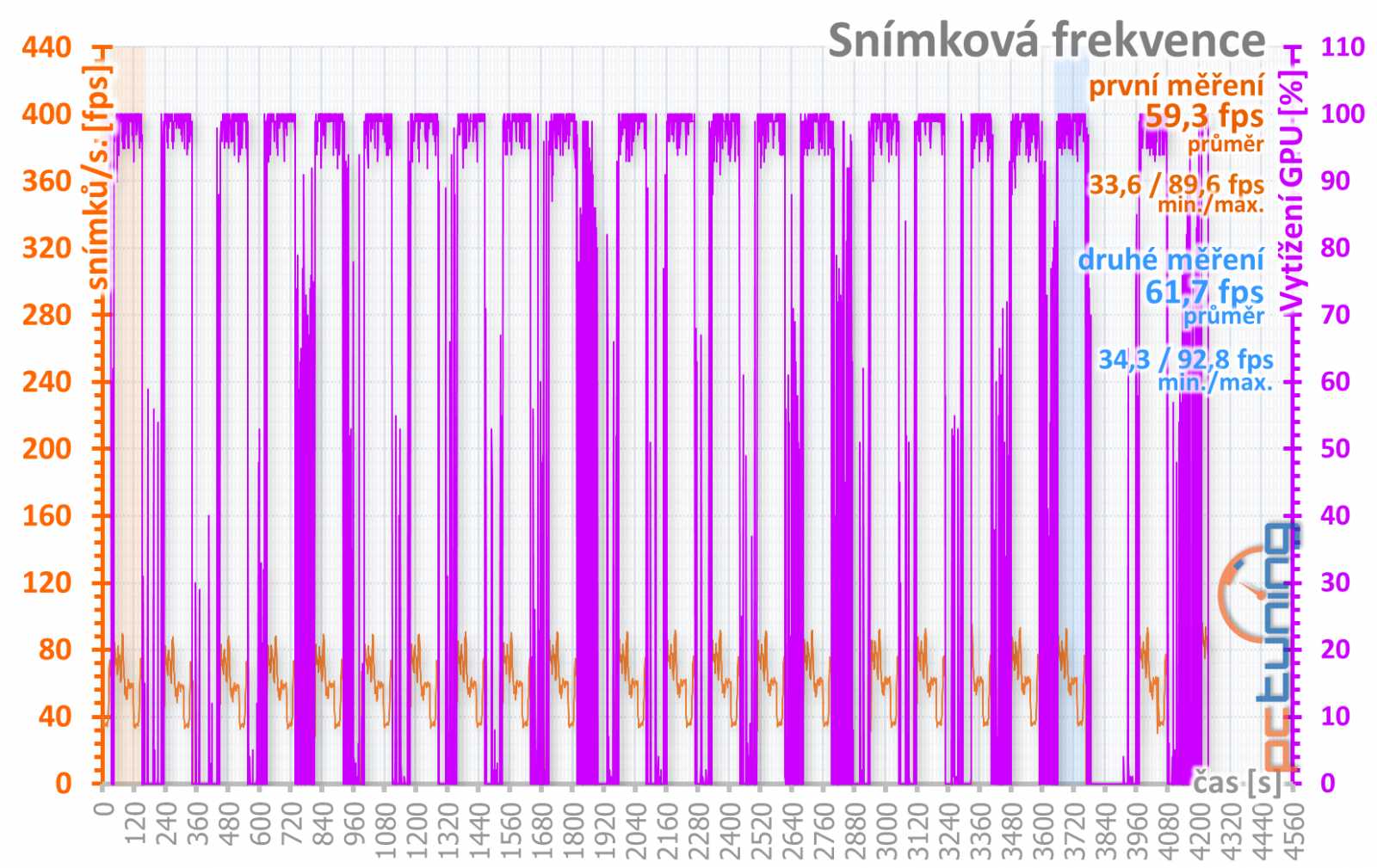Click the right axis value 60
This screenshot has width=1377, height=868.
(1335, 381)
